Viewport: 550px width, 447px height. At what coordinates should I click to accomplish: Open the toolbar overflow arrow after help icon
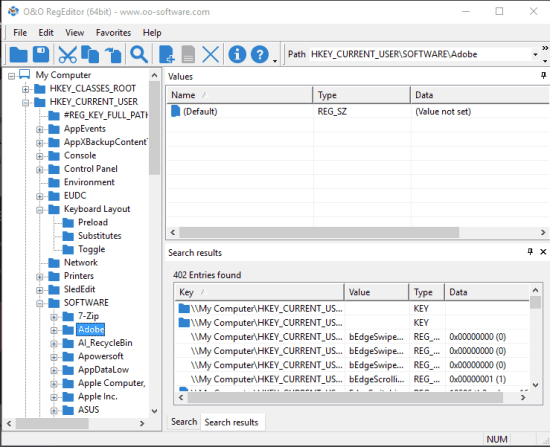pos(275,61)
